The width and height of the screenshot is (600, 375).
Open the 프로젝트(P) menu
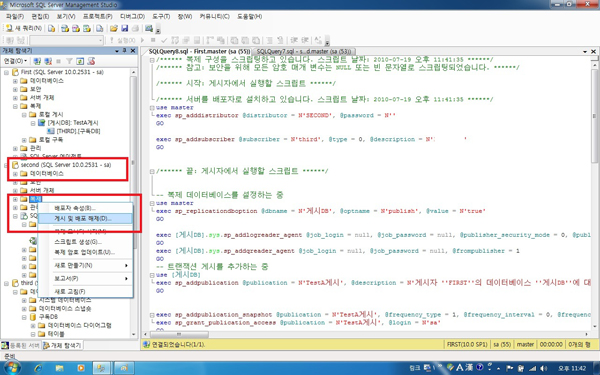(x=98, y=16)
